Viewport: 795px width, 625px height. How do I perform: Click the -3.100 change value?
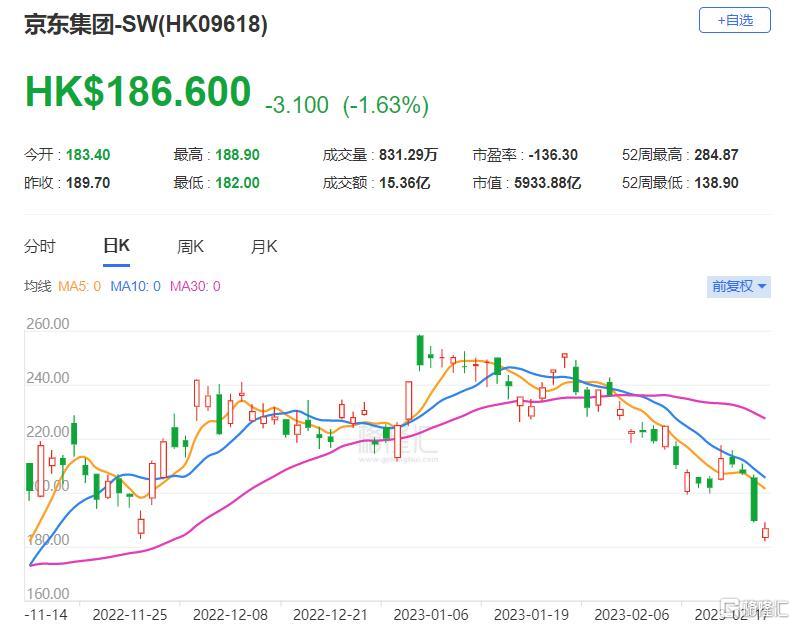pos(297,105)
